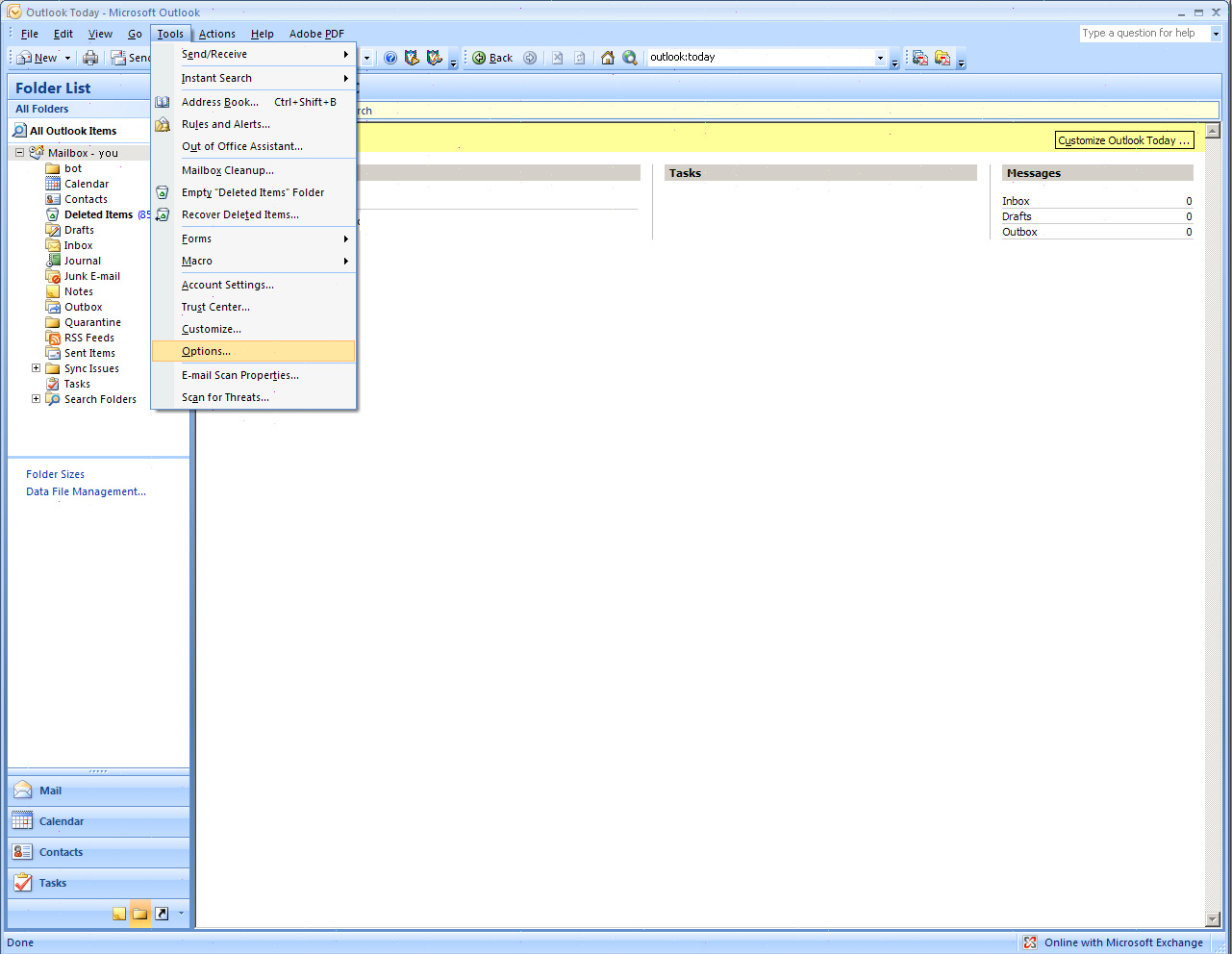This screenshot has width=1232, height=954.
Task: Click the Recover Deleted Items icon
Action: 163,214
